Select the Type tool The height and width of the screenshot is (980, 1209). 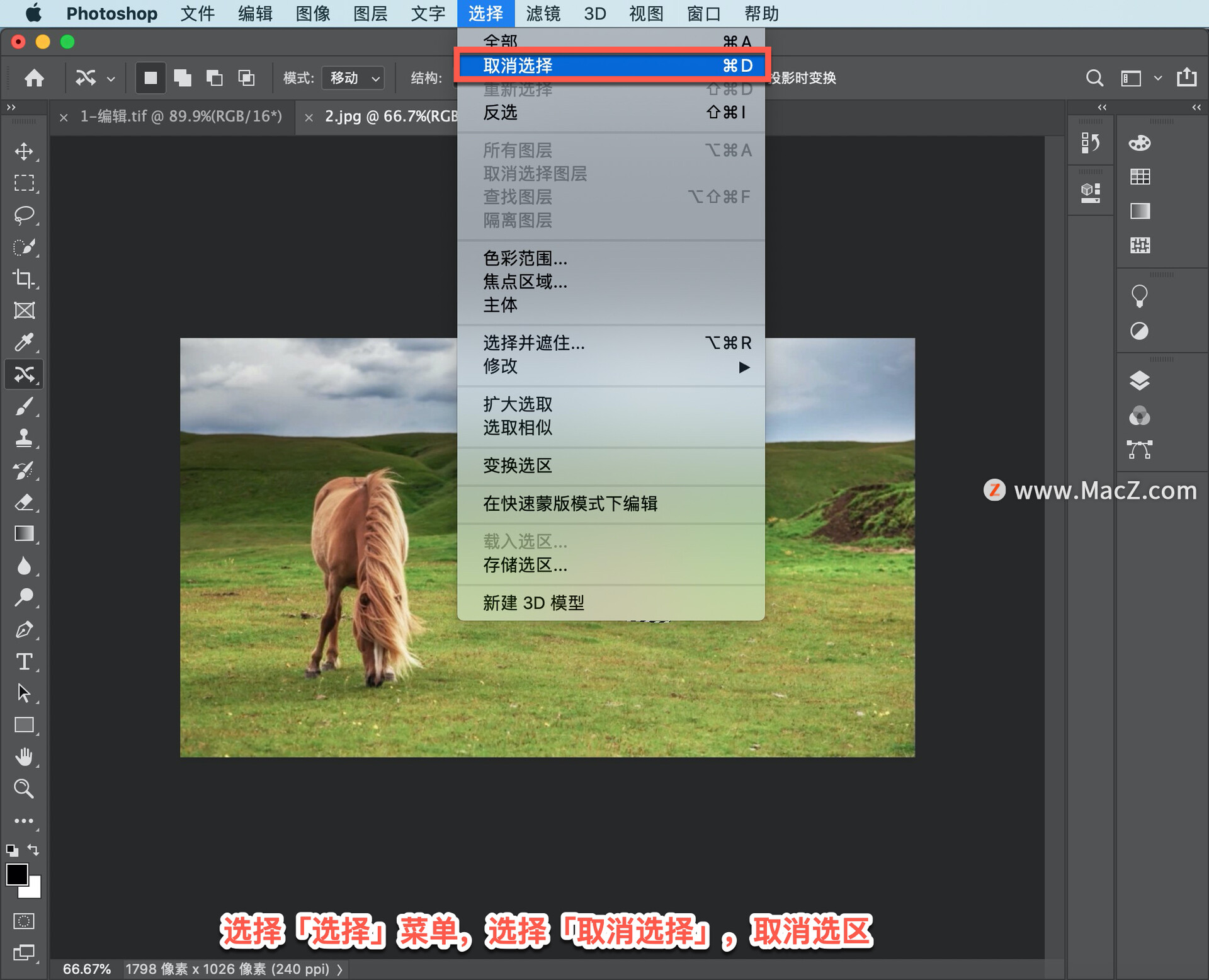click(x=24, y=661)
